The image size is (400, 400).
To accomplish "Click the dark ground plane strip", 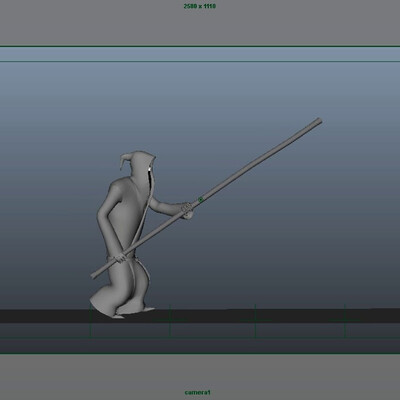I will tap(200, 316).
